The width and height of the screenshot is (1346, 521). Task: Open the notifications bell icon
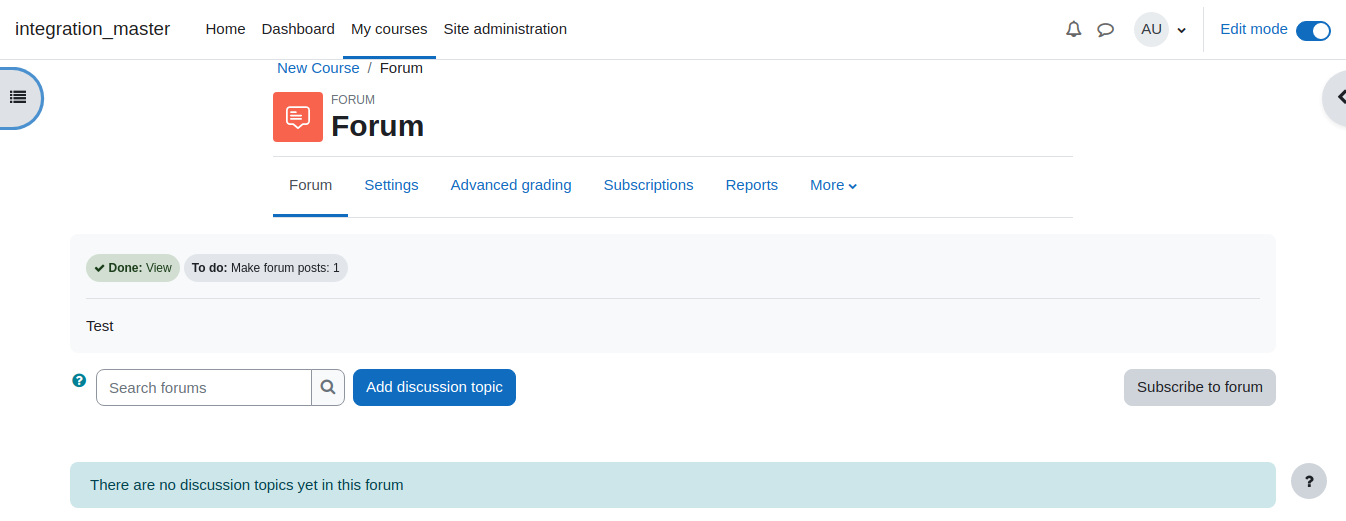[x=1074, y=29]
